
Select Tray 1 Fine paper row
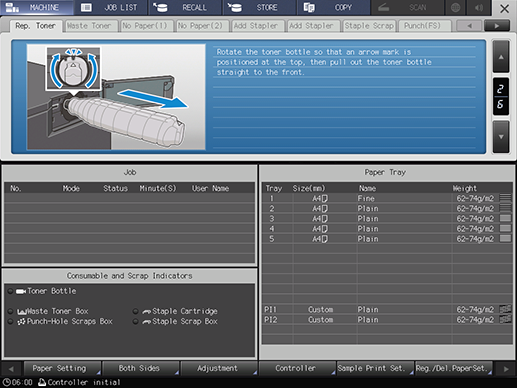[x=387, y=198]
